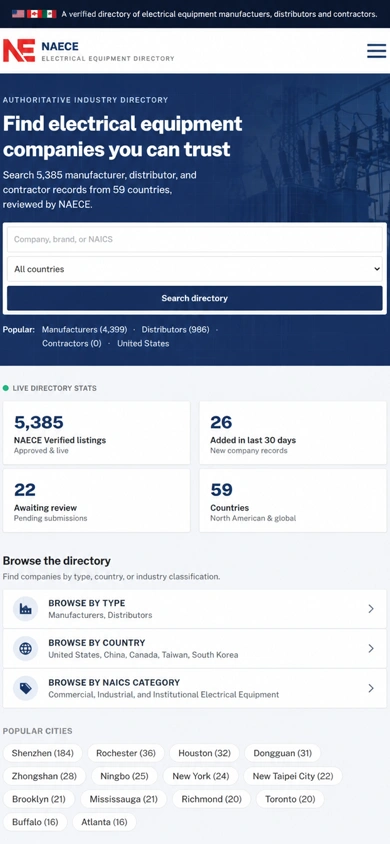This screenshot has width=390, height=844.
Task: Open the Awaiting review stat card
Action: tap(96, 501)
